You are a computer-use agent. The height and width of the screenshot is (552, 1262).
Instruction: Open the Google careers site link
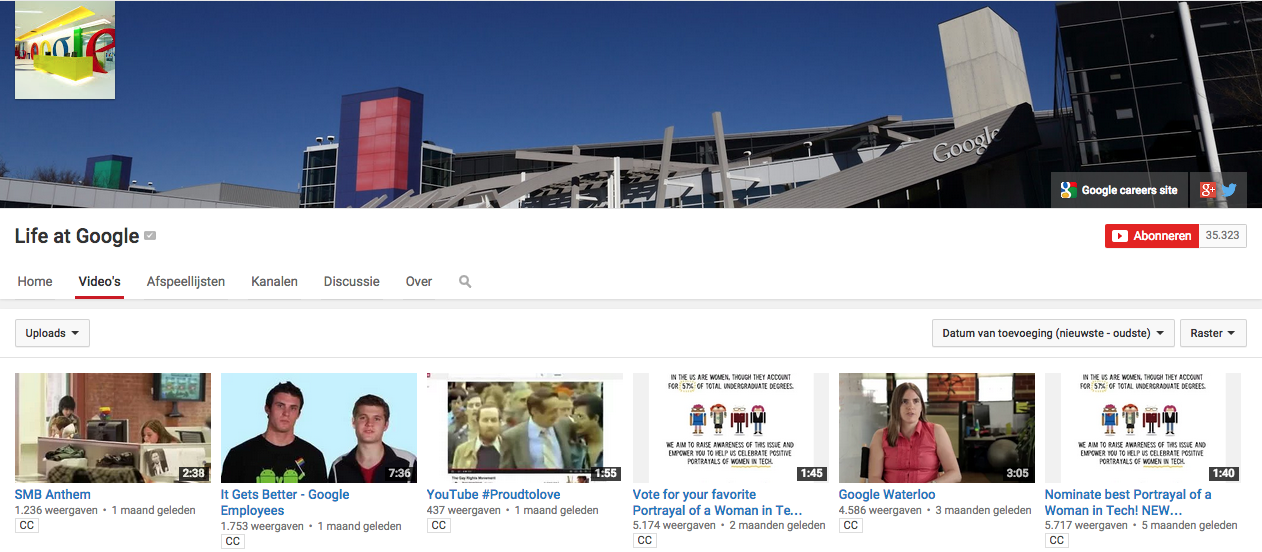(x=1119, y=190)
